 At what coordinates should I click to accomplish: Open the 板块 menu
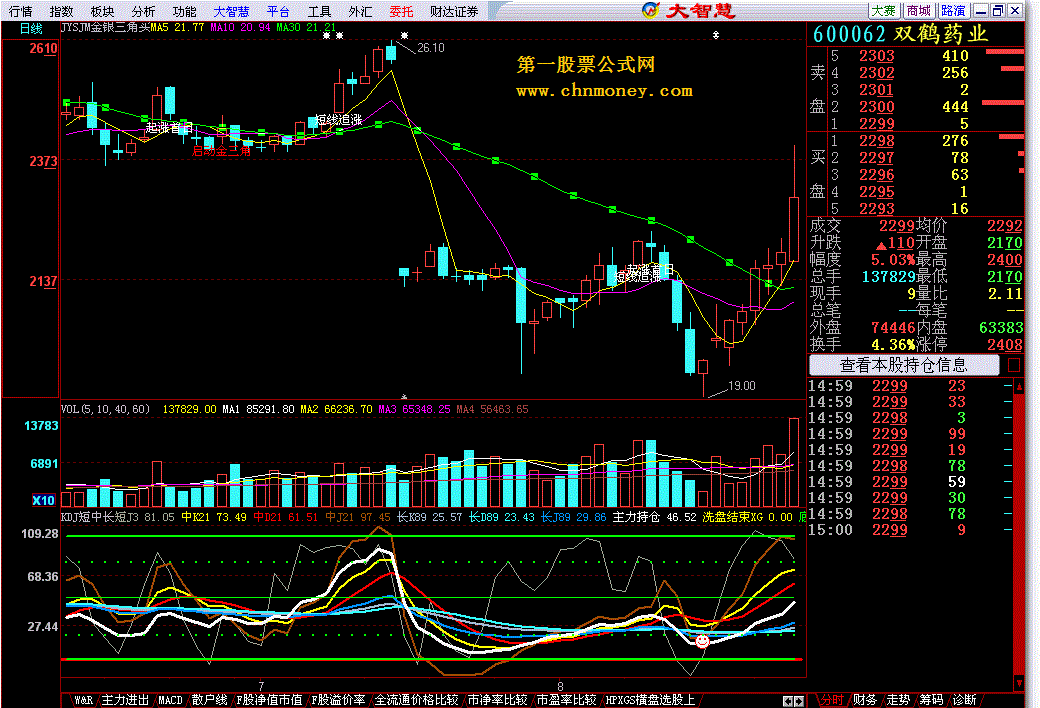[102, 11]
